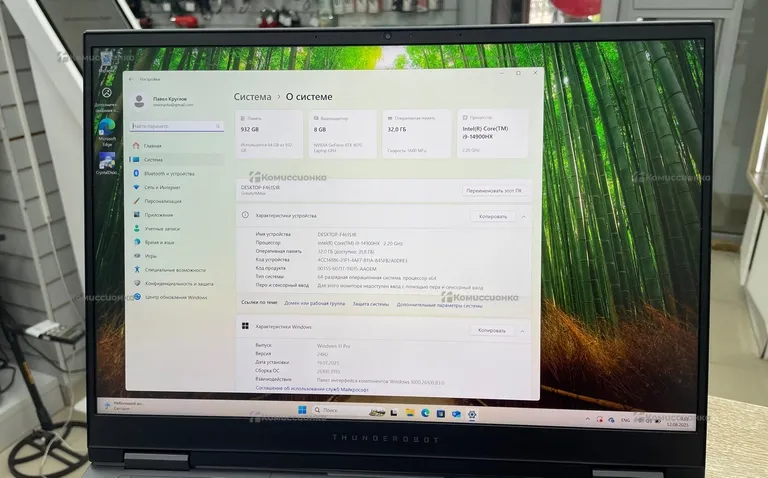Open the Microsoft Edge desktop shortcut
The height and width of the screenshot is (478, 768).
(x=107, y=132)
